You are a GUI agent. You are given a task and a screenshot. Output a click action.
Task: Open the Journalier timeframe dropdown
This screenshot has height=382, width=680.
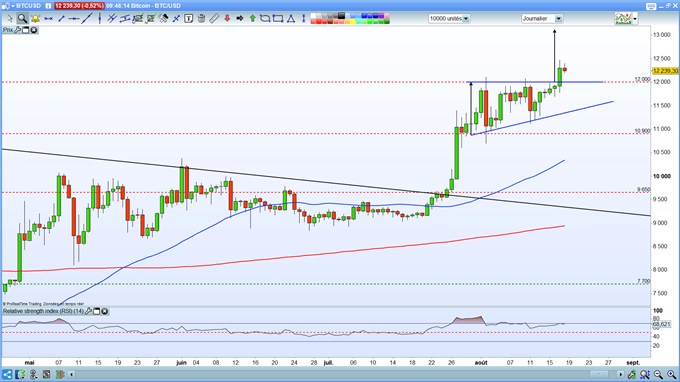coord(559,19)
